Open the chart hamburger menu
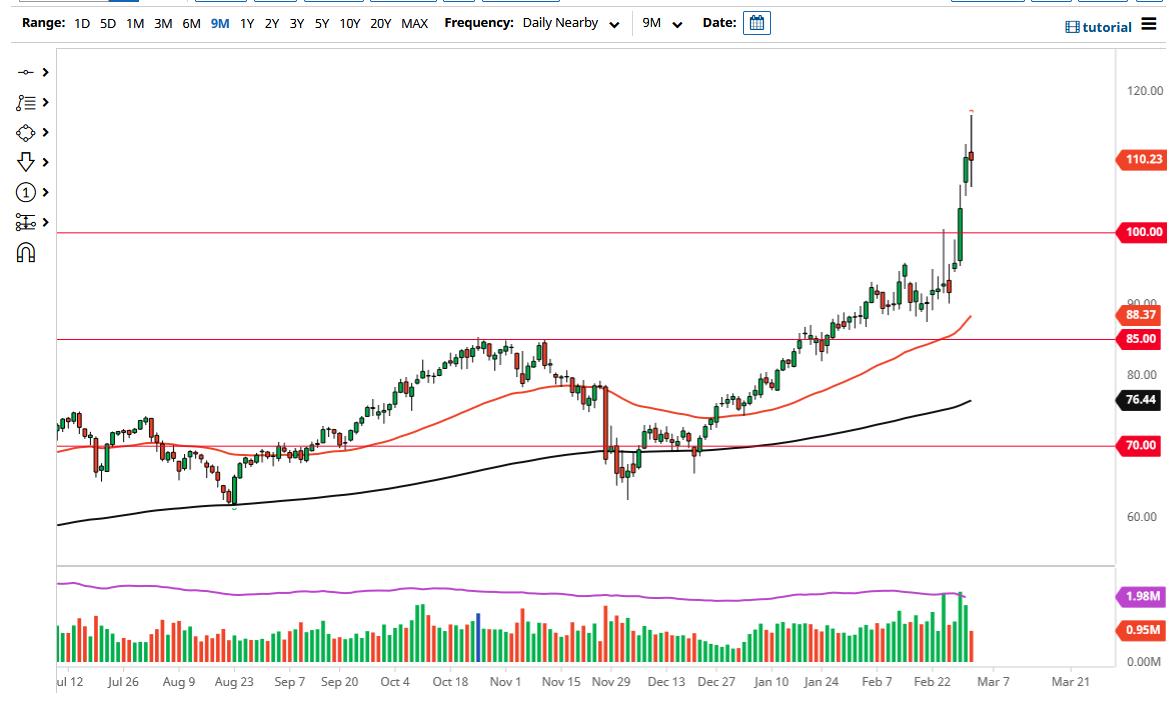Image resolution: width=1174 pixels, height=704 pixels. (1148, 26)
